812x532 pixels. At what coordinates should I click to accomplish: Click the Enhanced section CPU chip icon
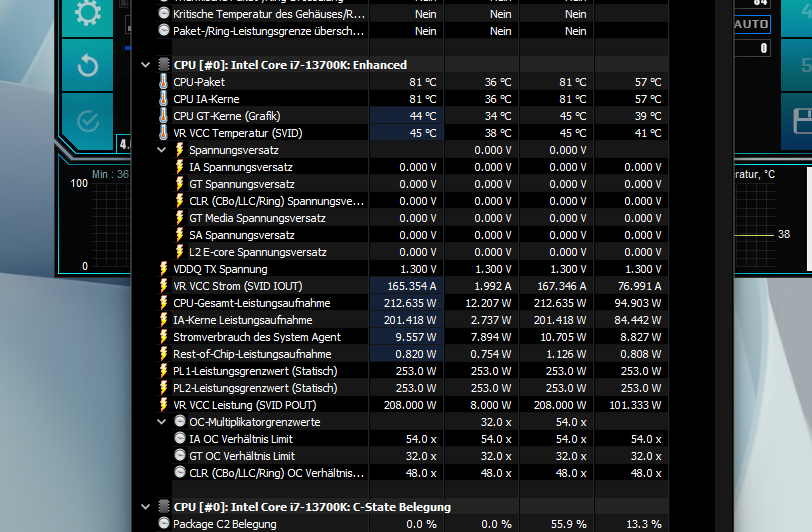click(164, 65)
